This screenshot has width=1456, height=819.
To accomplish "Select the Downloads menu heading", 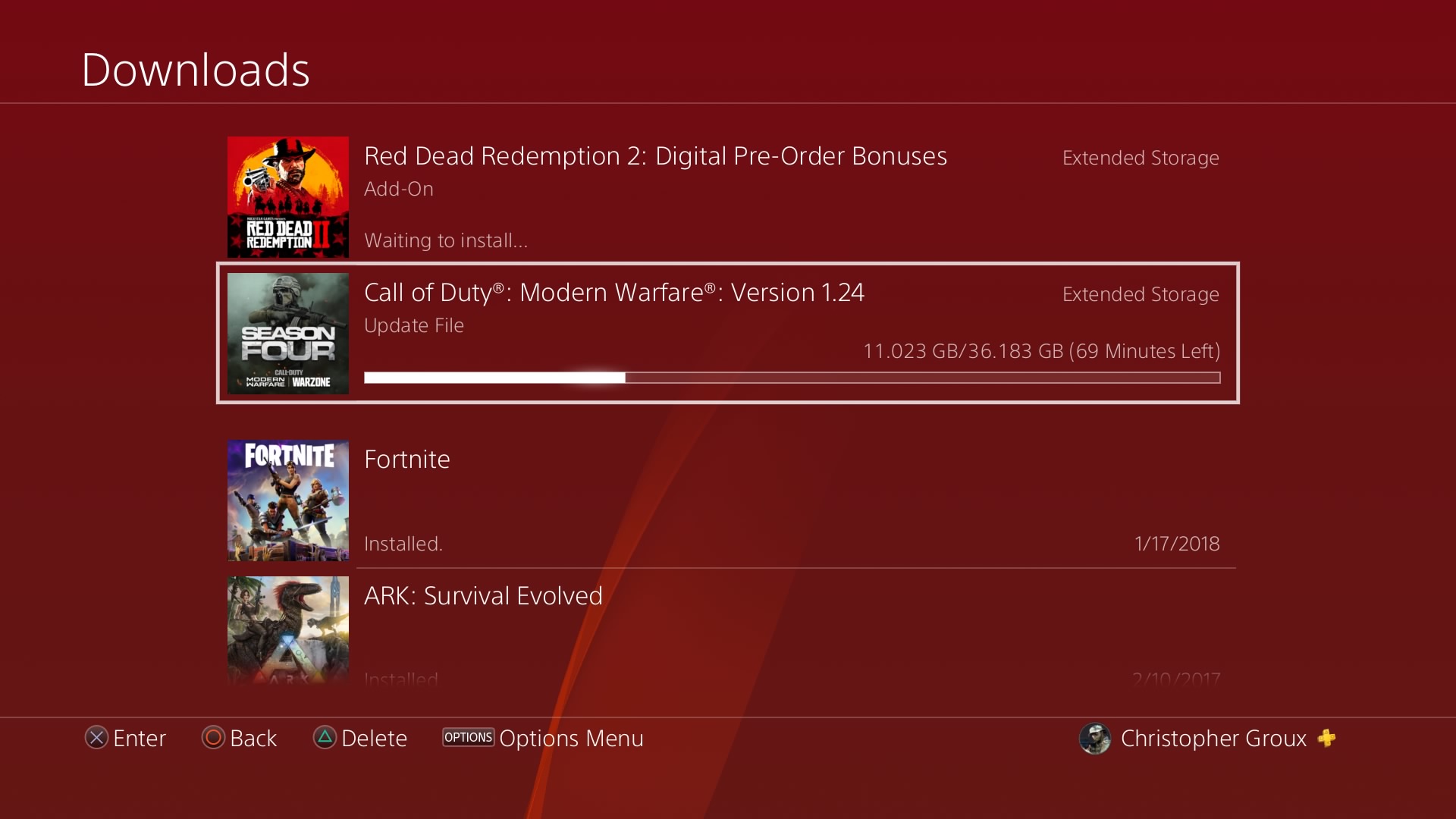I will coord(196,66).
